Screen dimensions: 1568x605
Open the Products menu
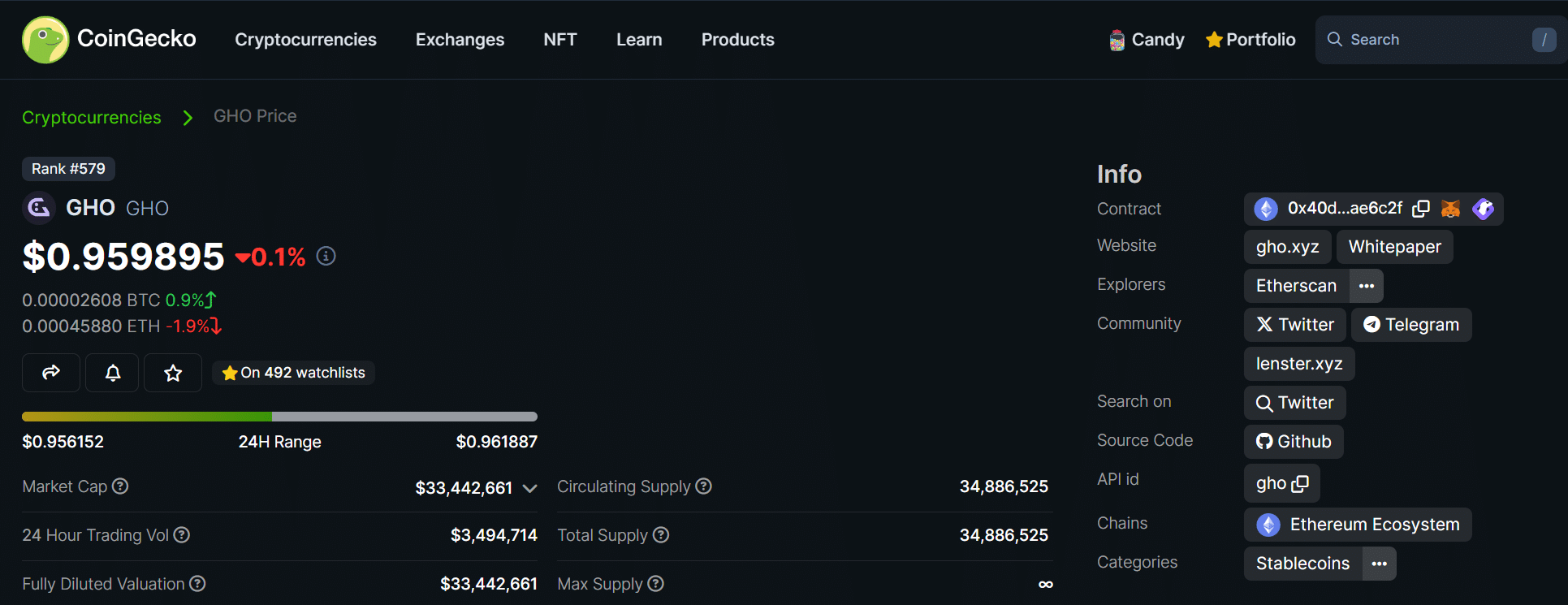(738, 40)
